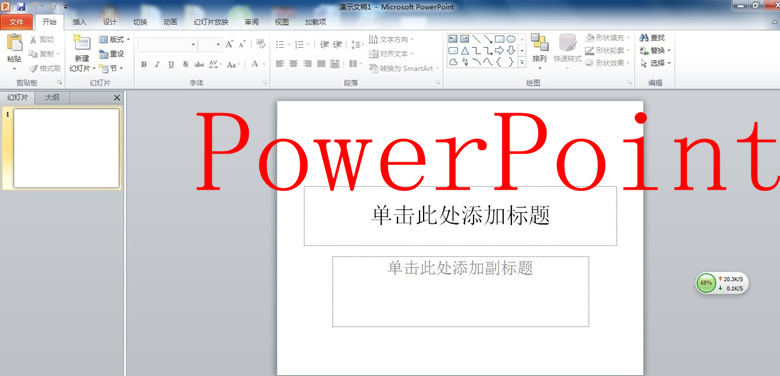Click the 新建幻灯片 new slide icon
Screen dimensions: 780x376
click(82, 43)
